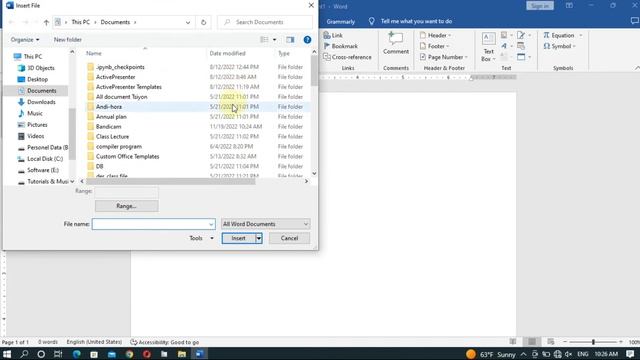
Task: Click the Bookmark flag icon in ribbon
Action: coord(327,46)
